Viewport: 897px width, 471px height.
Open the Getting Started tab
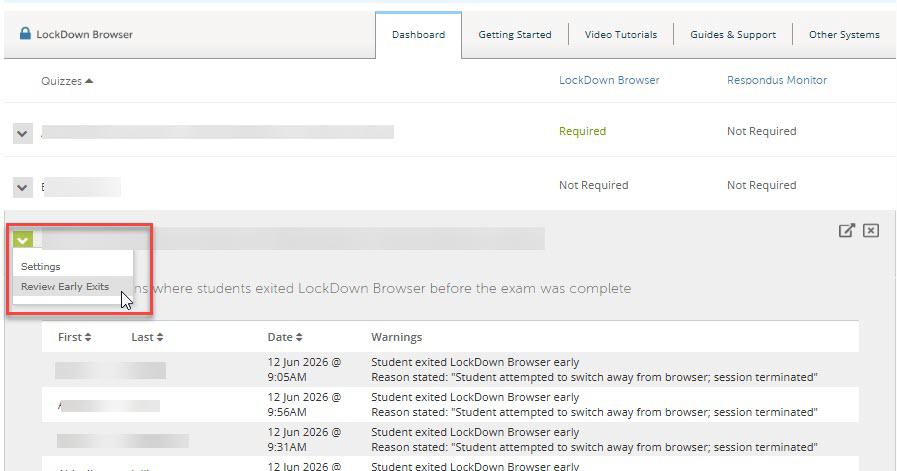tap(515, 35)
